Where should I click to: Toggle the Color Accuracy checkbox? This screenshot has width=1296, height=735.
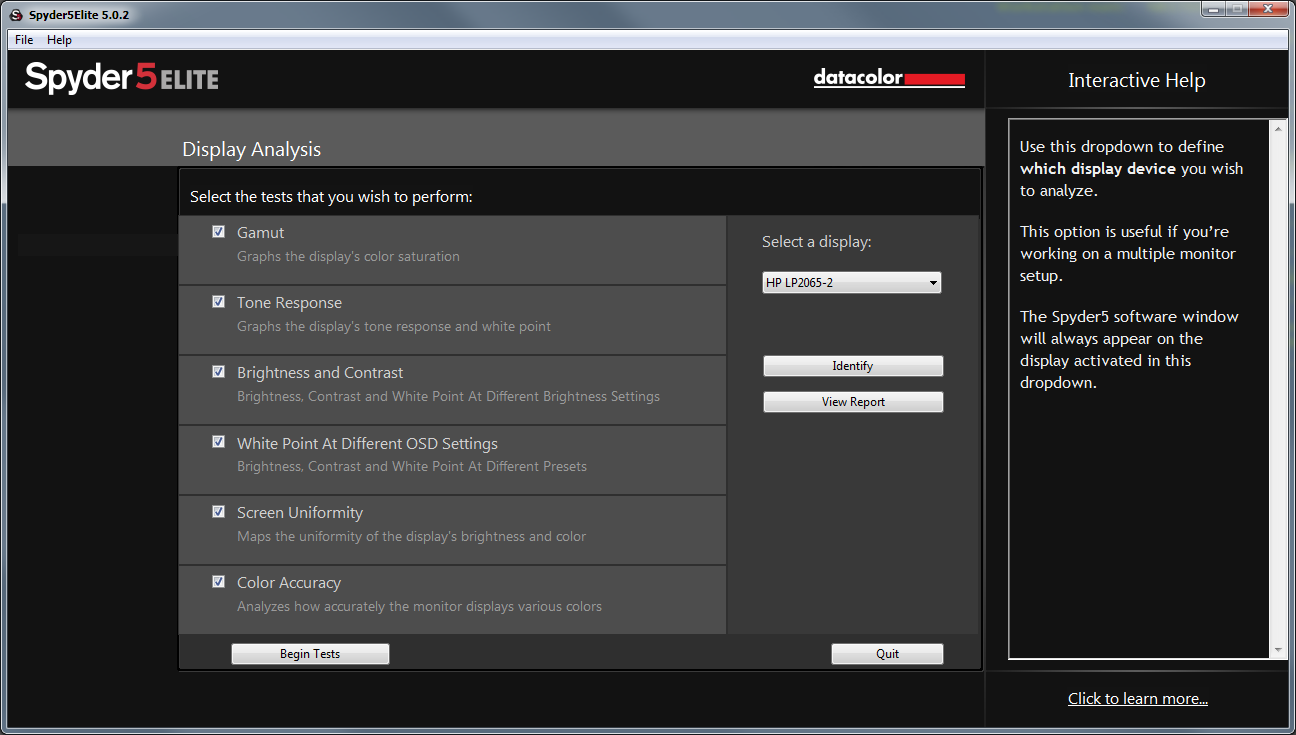click(x=218, y=582)
